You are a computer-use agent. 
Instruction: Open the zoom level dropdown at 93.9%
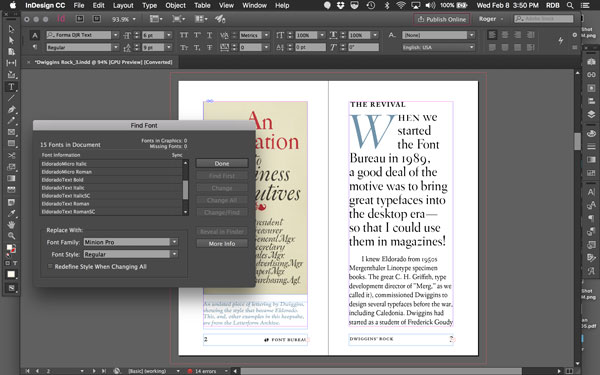[134, 19]
